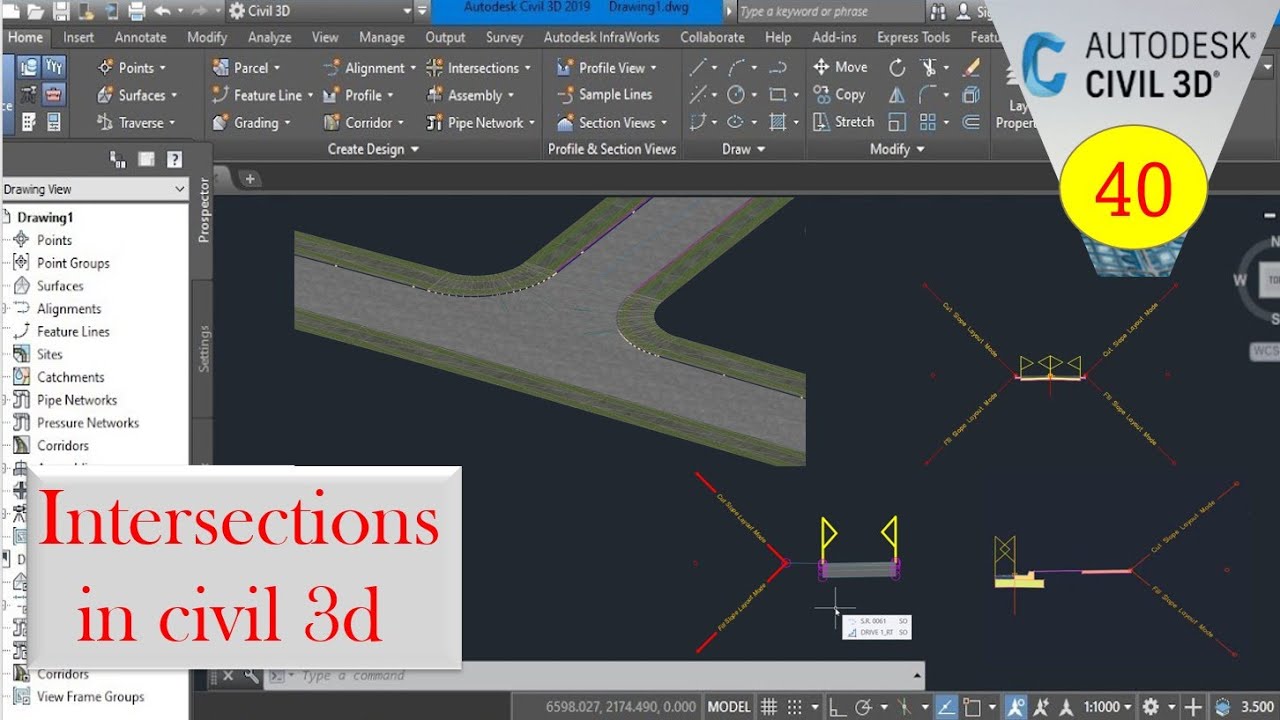
Task: Click the Trim scissors icon
Action: (x=929, y=67)
